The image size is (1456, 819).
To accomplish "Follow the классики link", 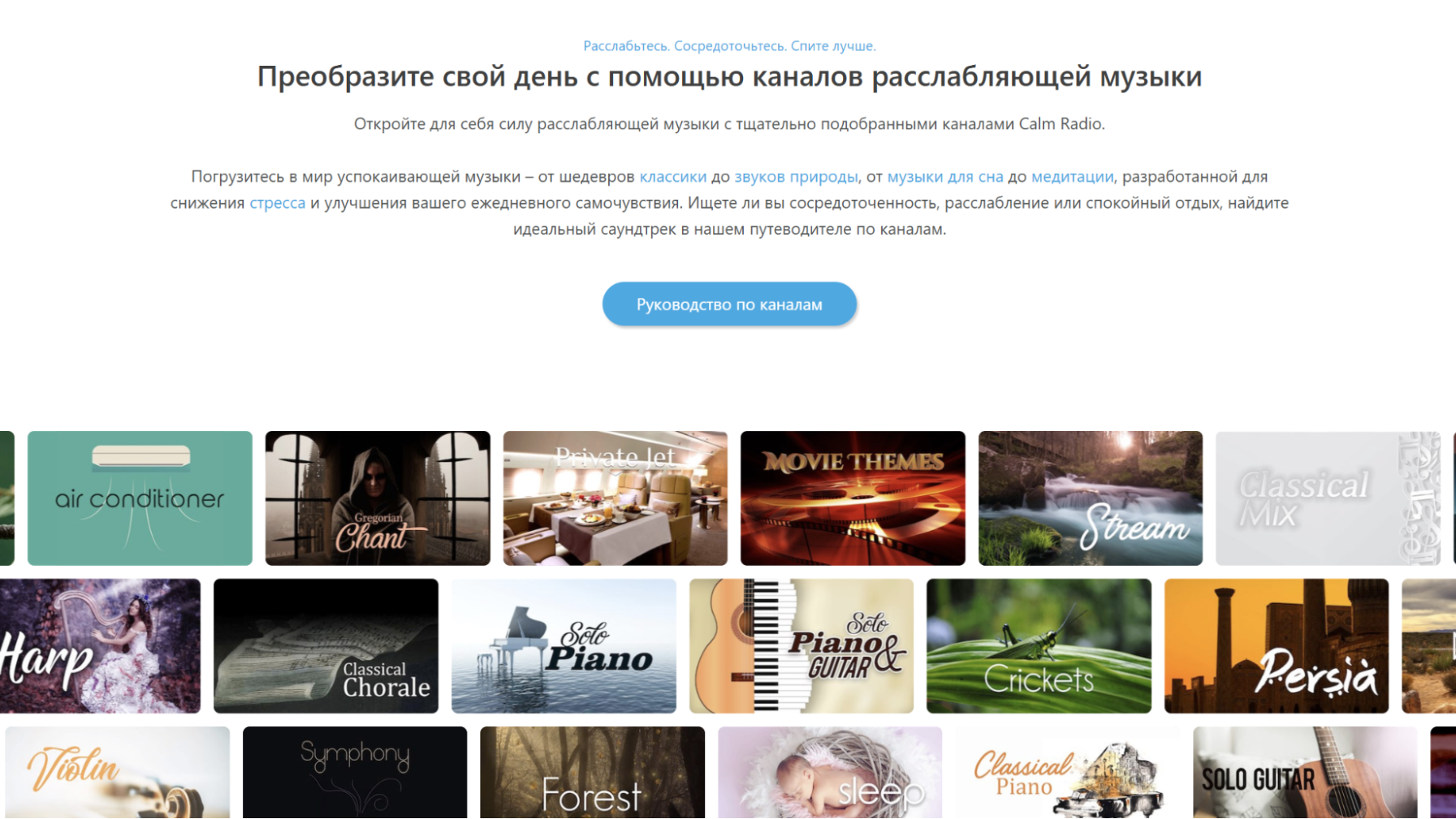I will point(672,176).
